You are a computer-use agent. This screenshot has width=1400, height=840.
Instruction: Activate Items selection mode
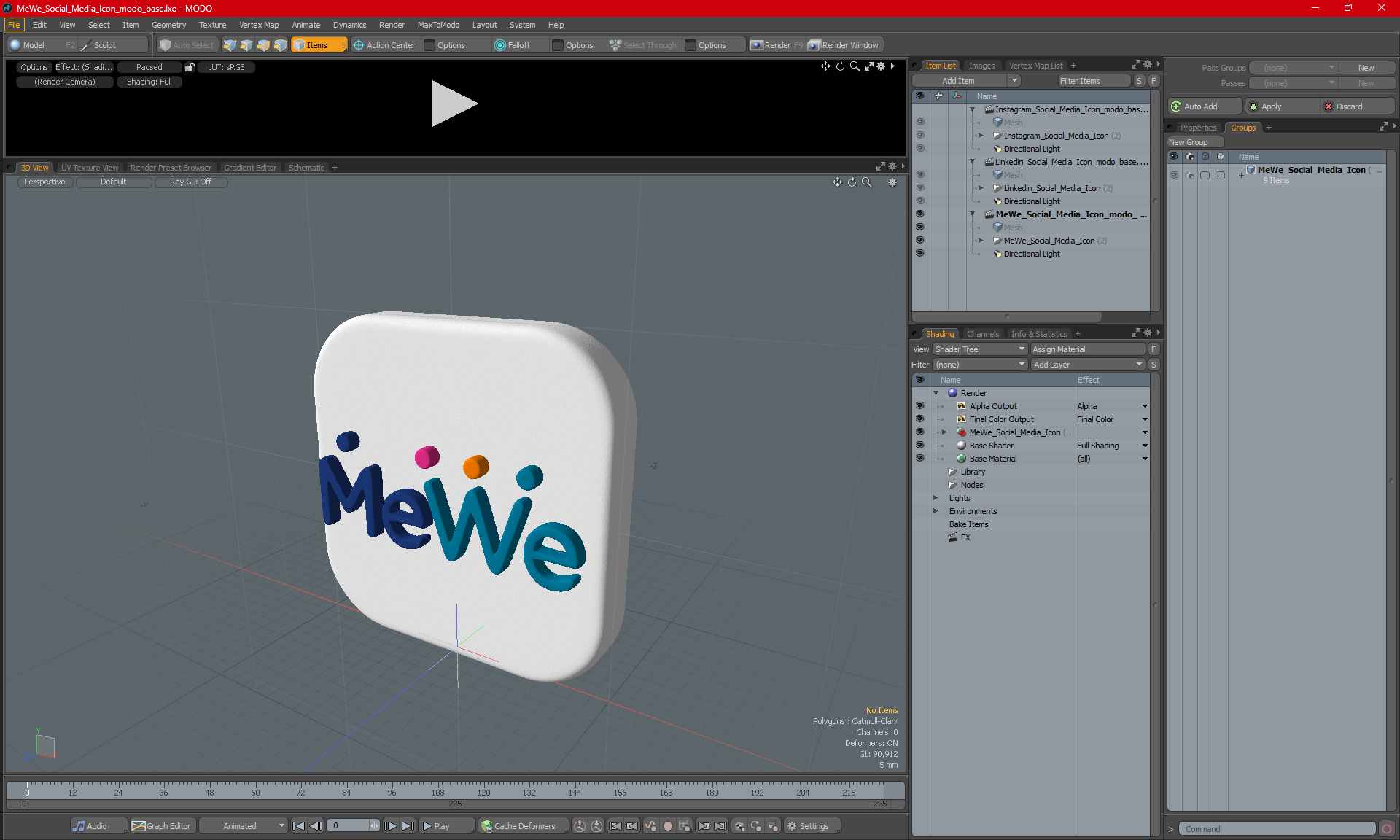tap(319, 45)
